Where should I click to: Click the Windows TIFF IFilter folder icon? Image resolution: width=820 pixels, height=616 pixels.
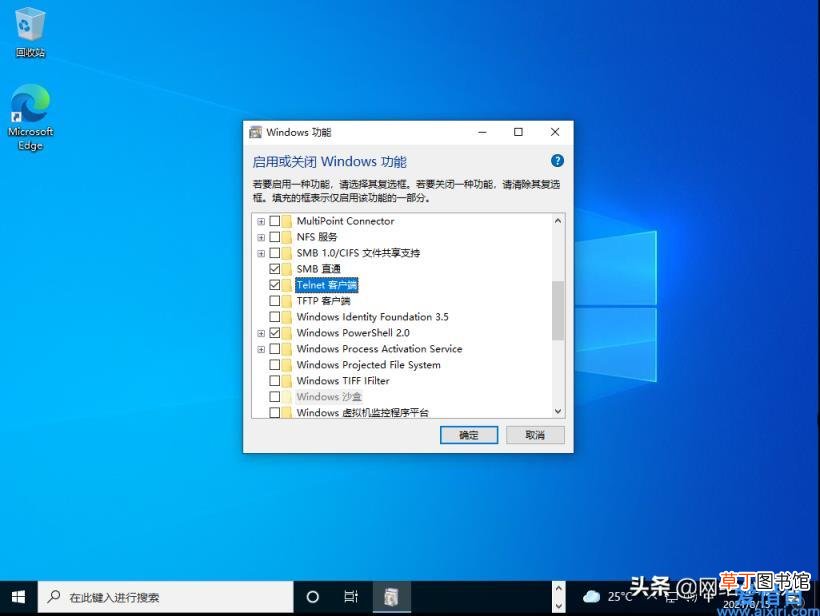pos(287,381)
